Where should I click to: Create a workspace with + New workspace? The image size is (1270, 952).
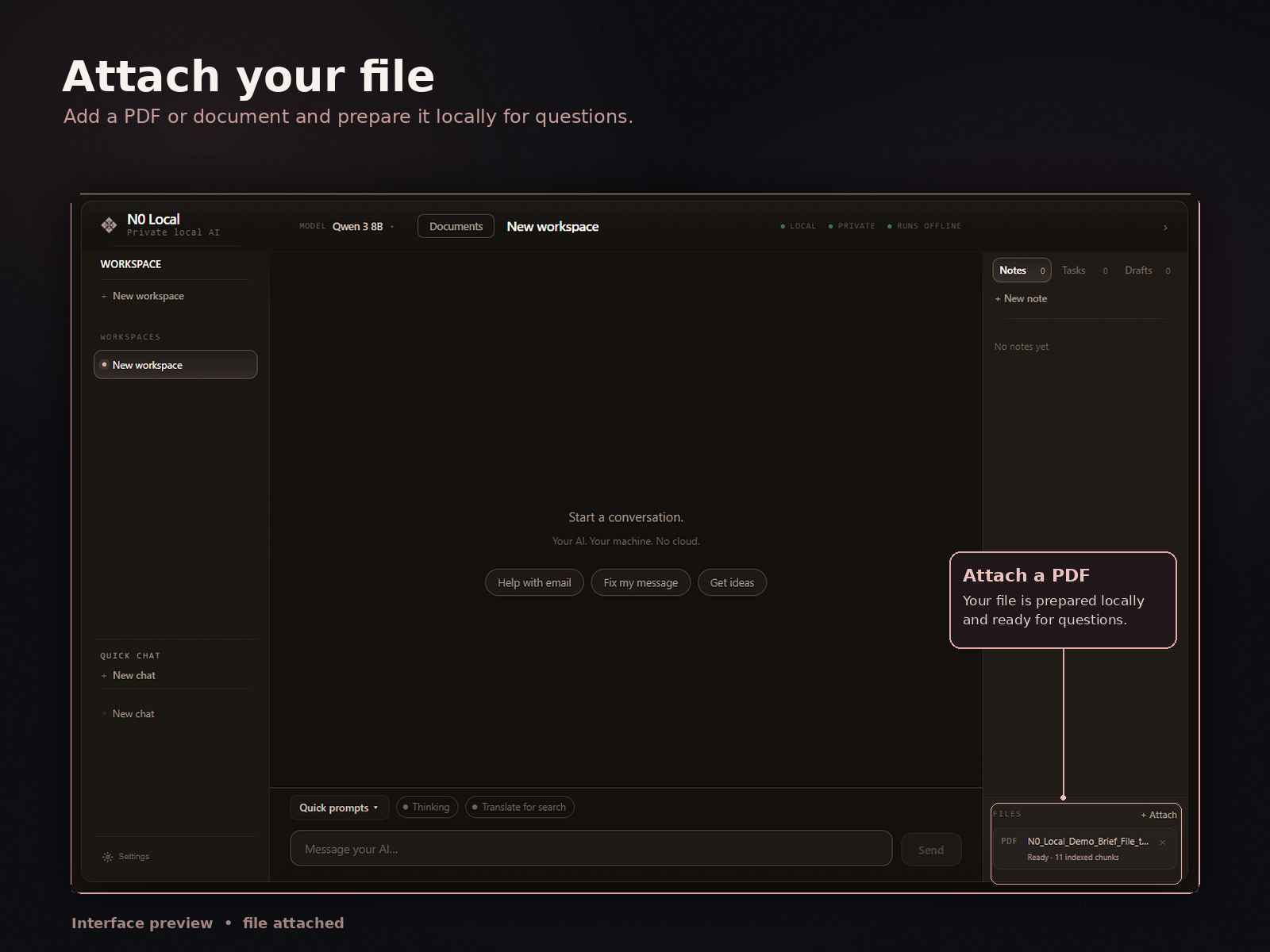point(143,296)
